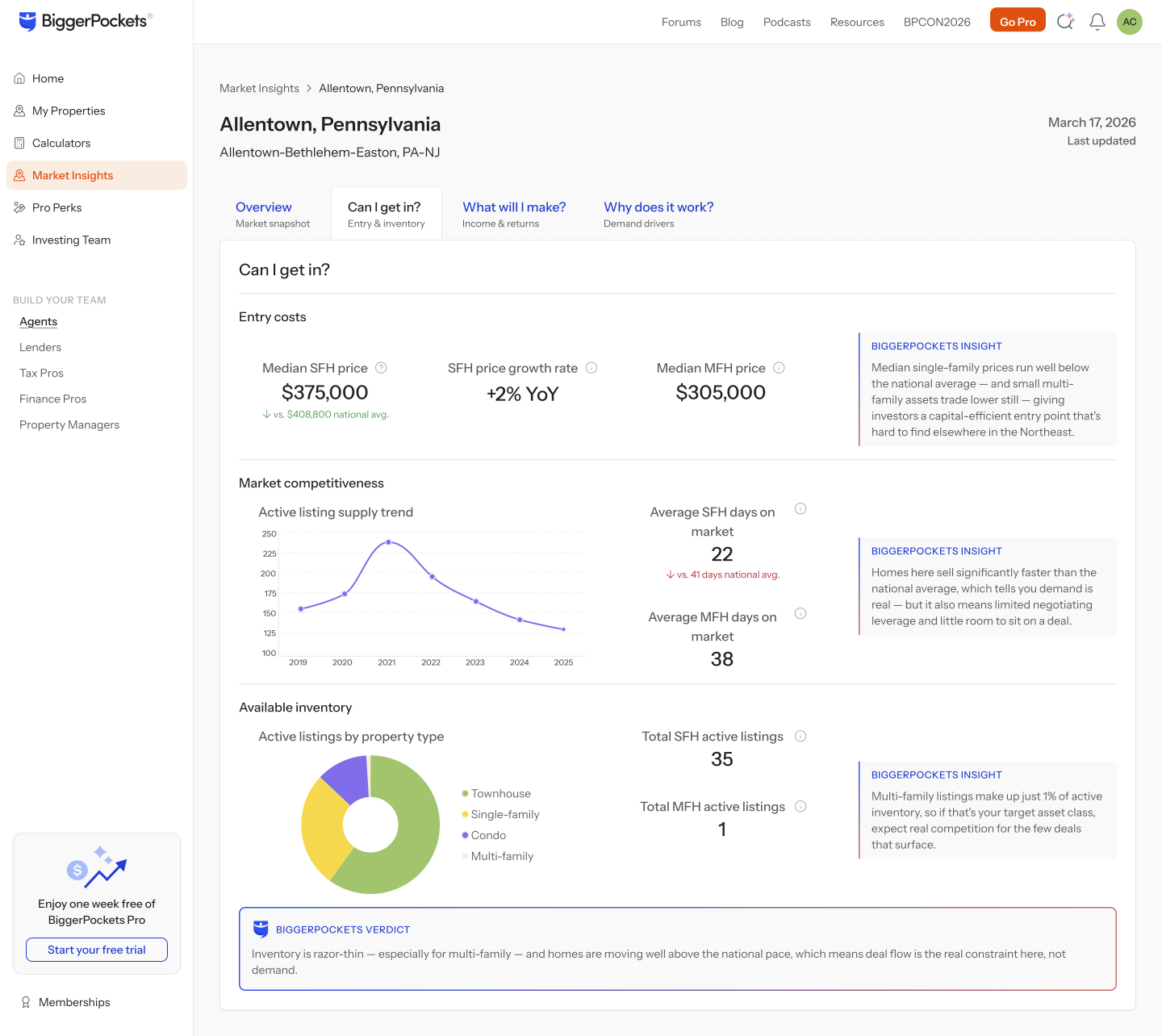Open the What will I make? tab
Viewport: 1162px width, 1036px height.
click(514, 214)
